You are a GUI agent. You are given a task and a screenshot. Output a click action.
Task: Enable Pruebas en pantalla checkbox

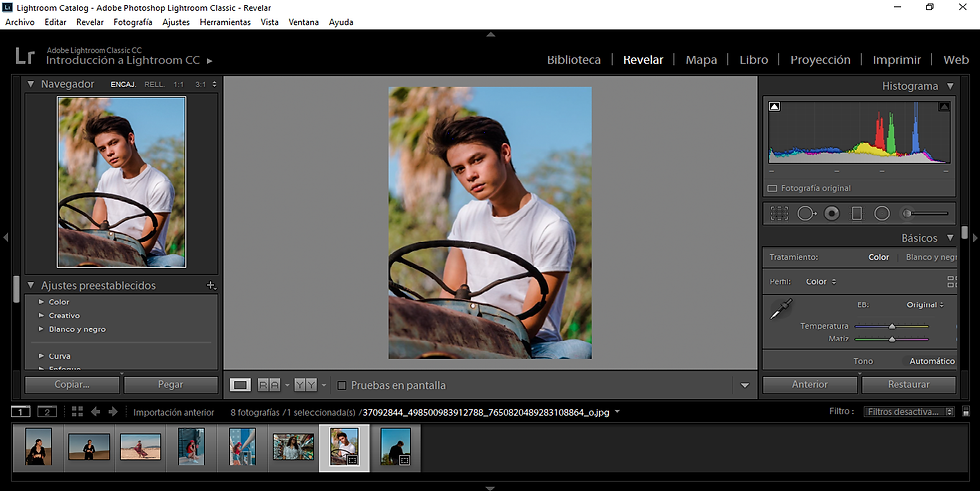(342, 385)
